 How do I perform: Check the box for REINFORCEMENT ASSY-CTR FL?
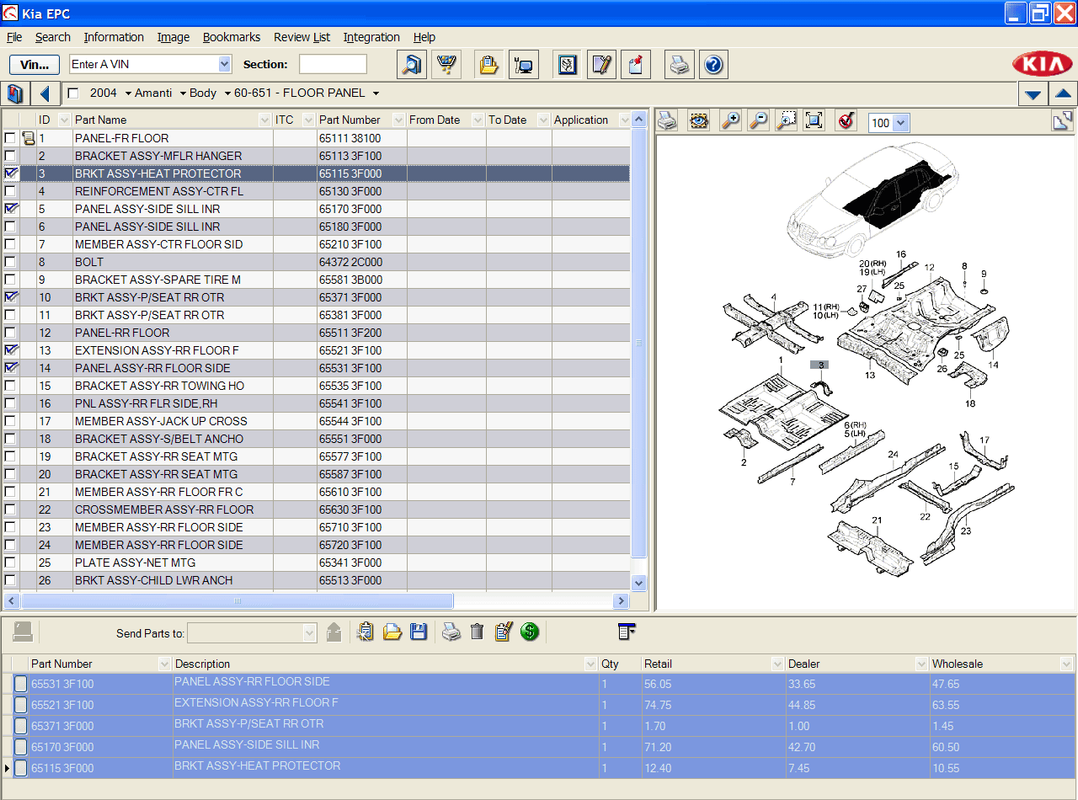(10, 191)
